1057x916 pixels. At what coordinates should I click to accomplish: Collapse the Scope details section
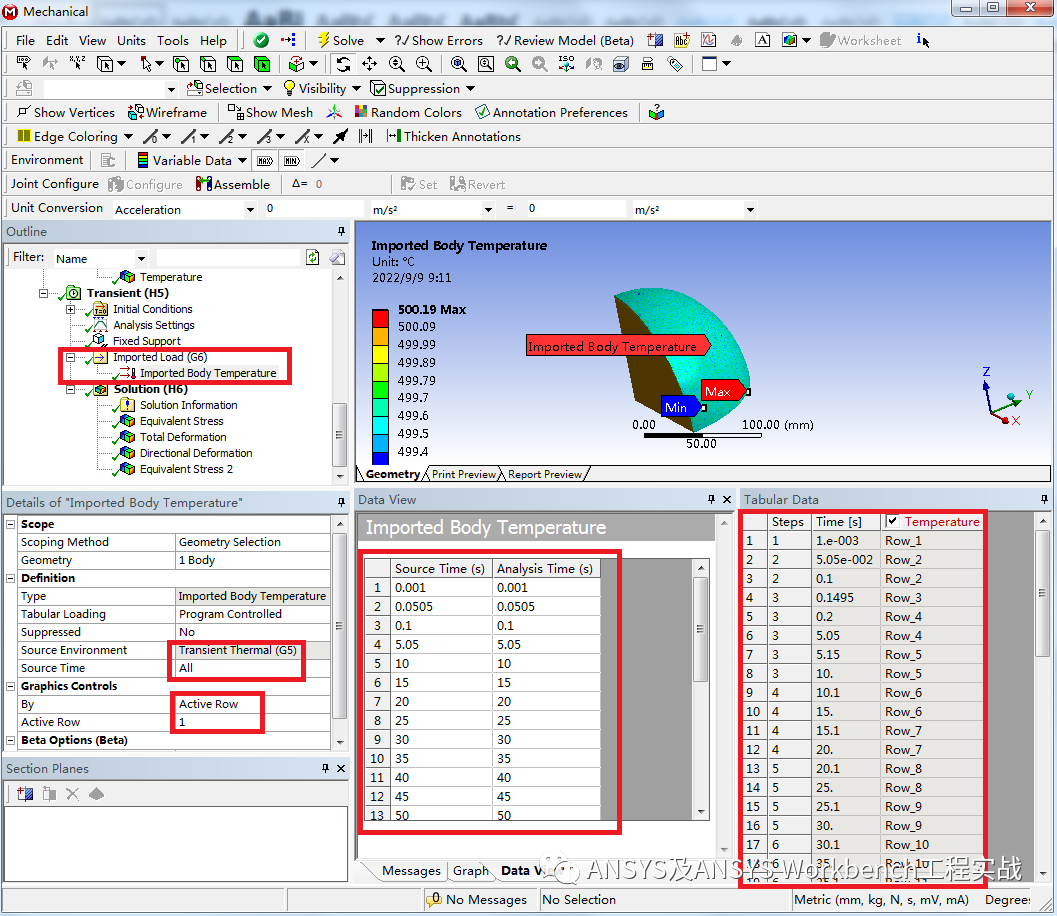11,524
